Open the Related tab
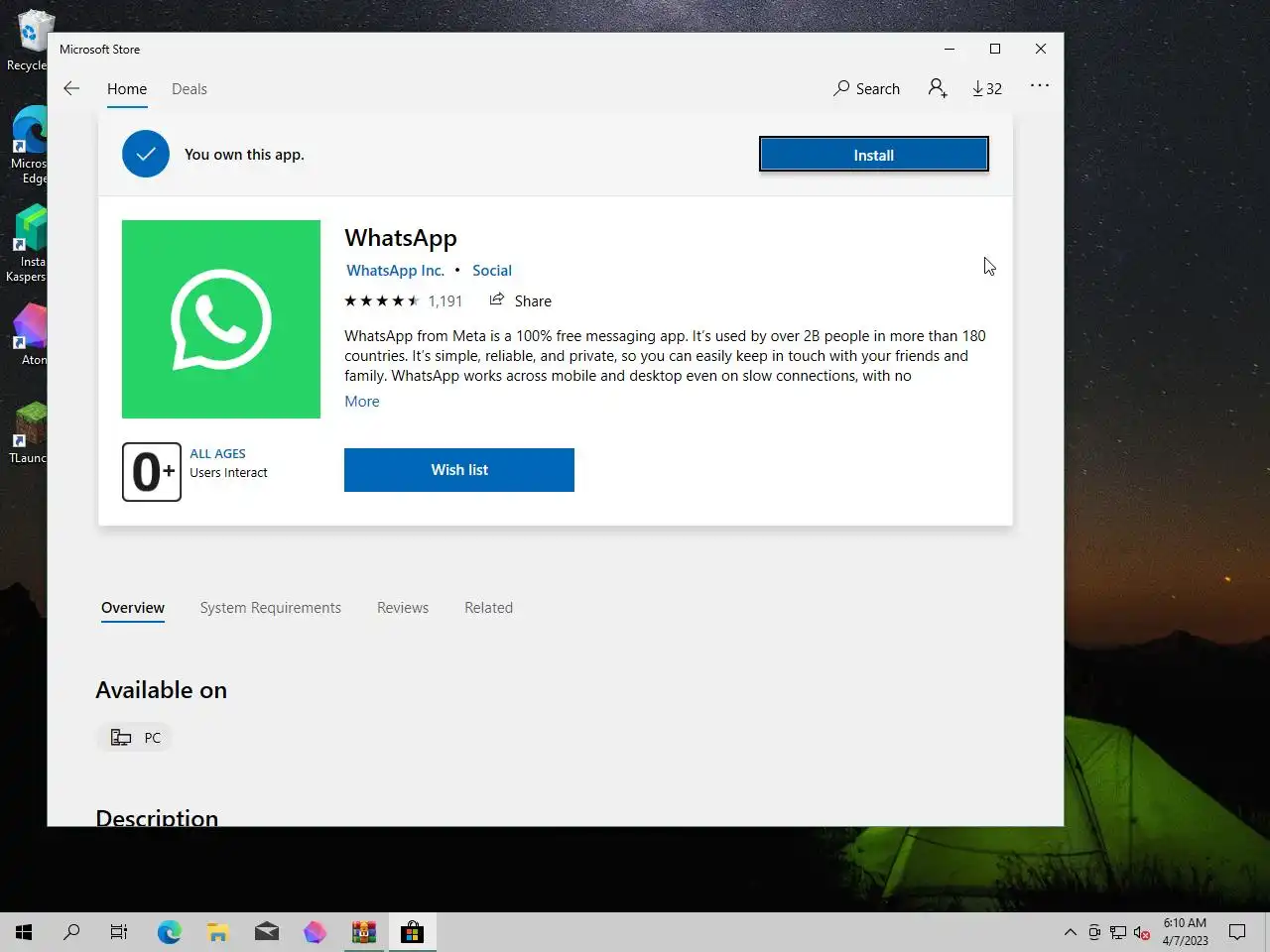Screen dimensions: 1270x952 pos(489,608)
